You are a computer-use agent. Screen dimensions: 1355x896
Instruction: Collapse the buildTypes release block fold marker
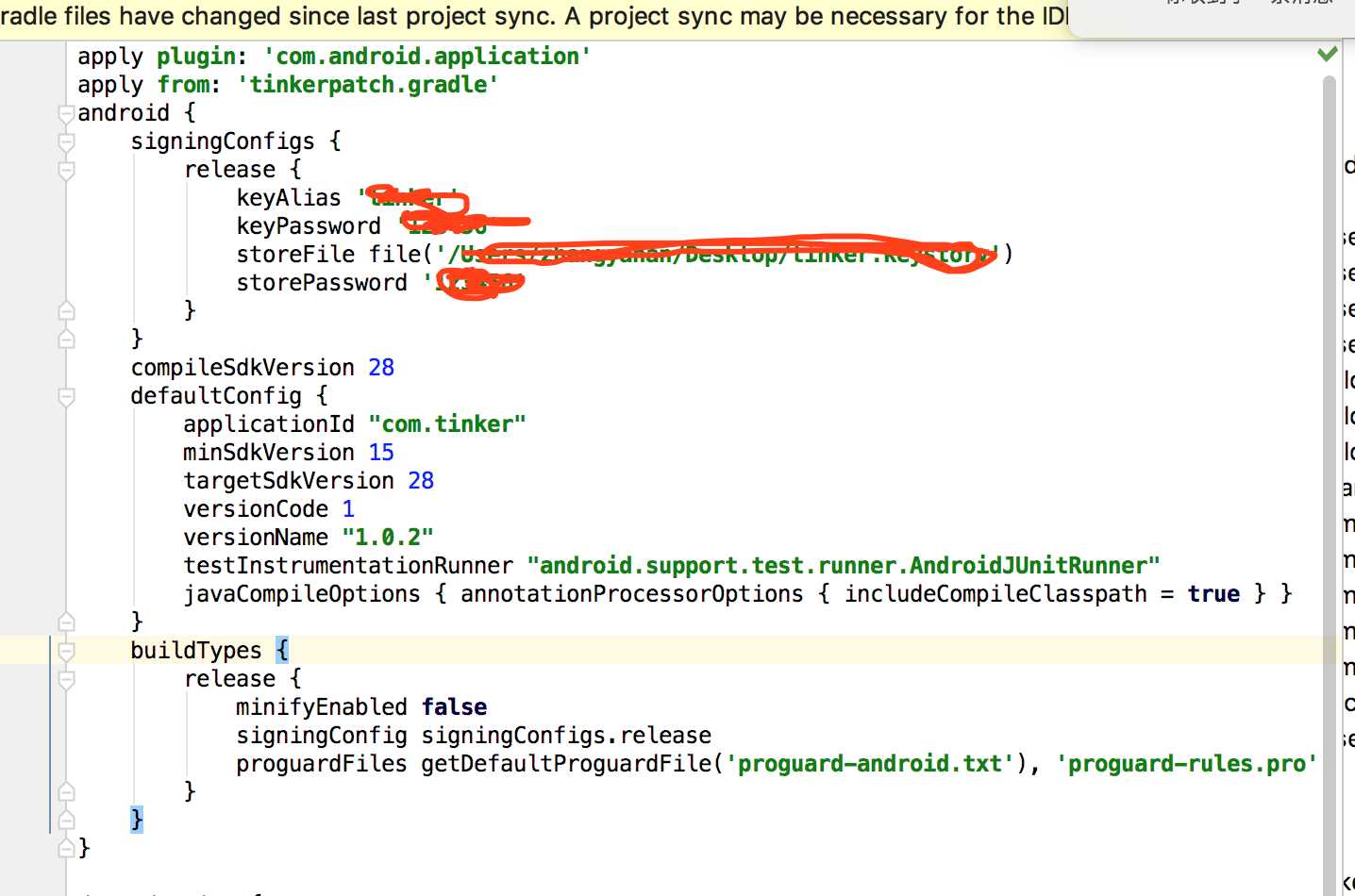[66, 679]
